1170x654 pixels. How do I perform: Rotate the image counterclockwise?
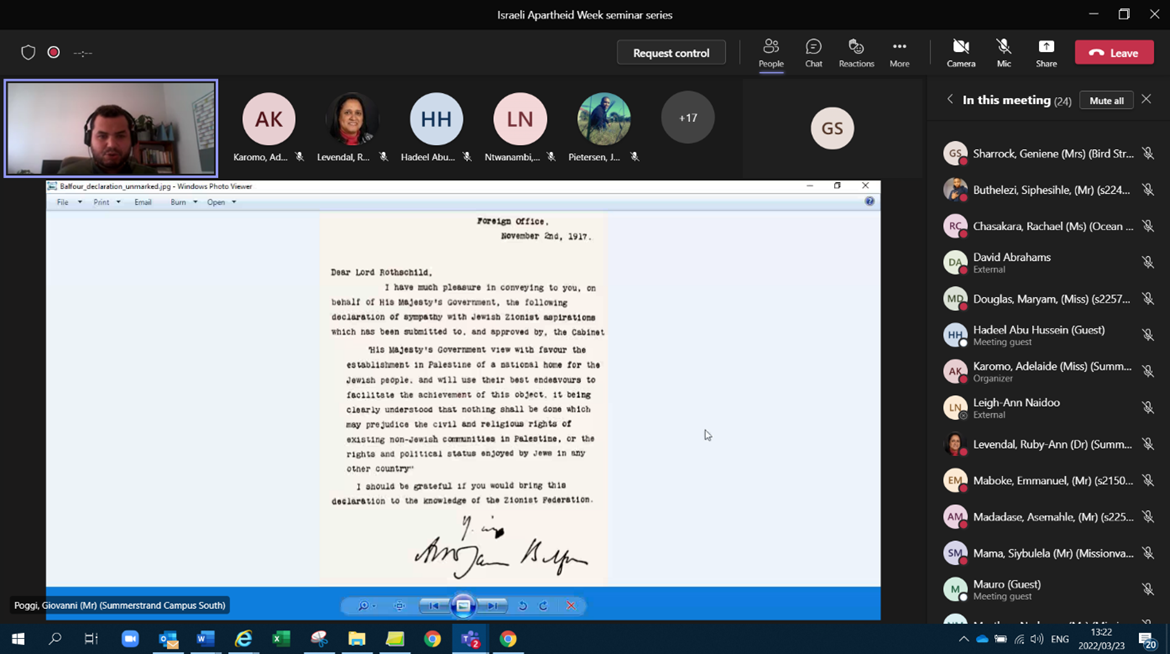(522, 605)
